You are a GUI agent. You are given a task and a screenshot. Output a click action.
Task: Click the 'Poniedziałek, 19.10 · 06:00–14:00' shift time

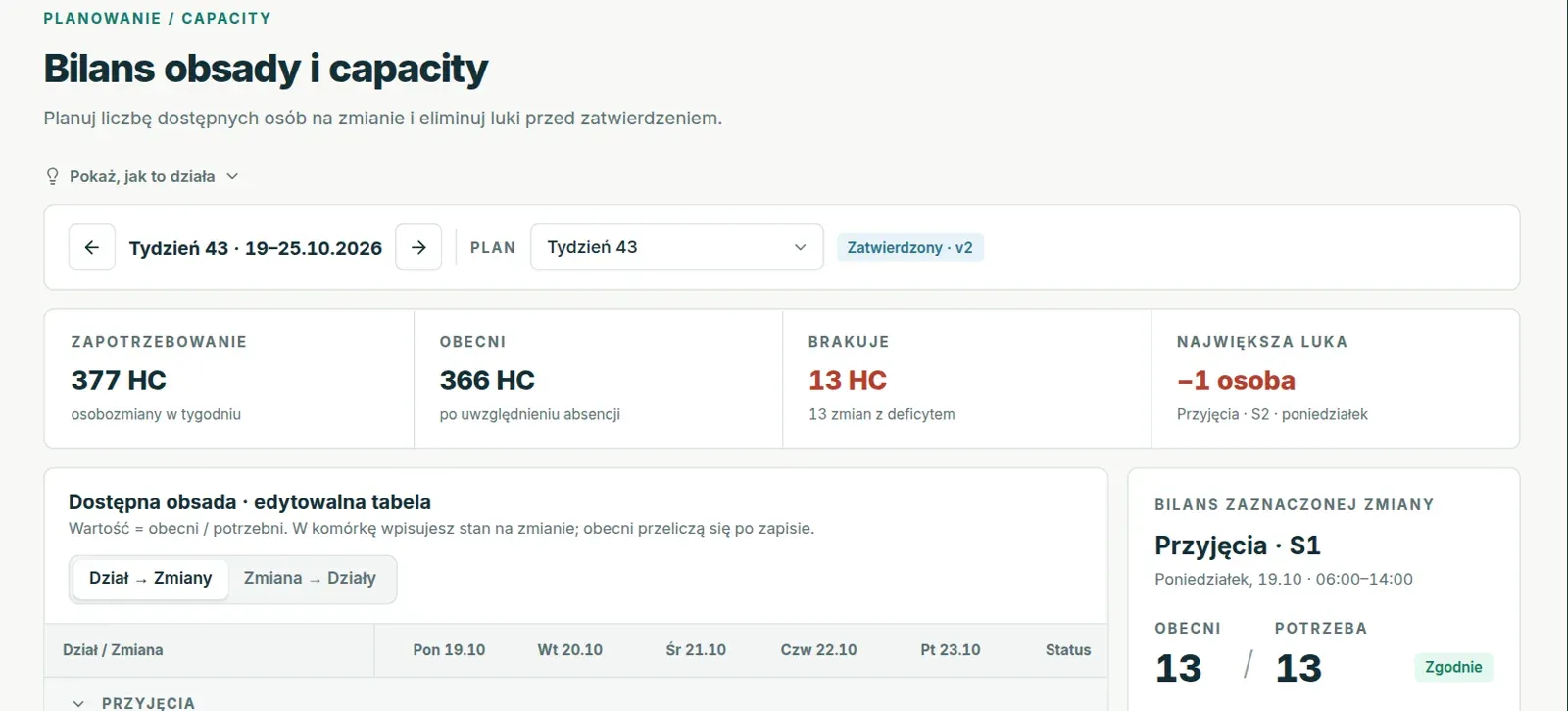tap(1284, 579)
